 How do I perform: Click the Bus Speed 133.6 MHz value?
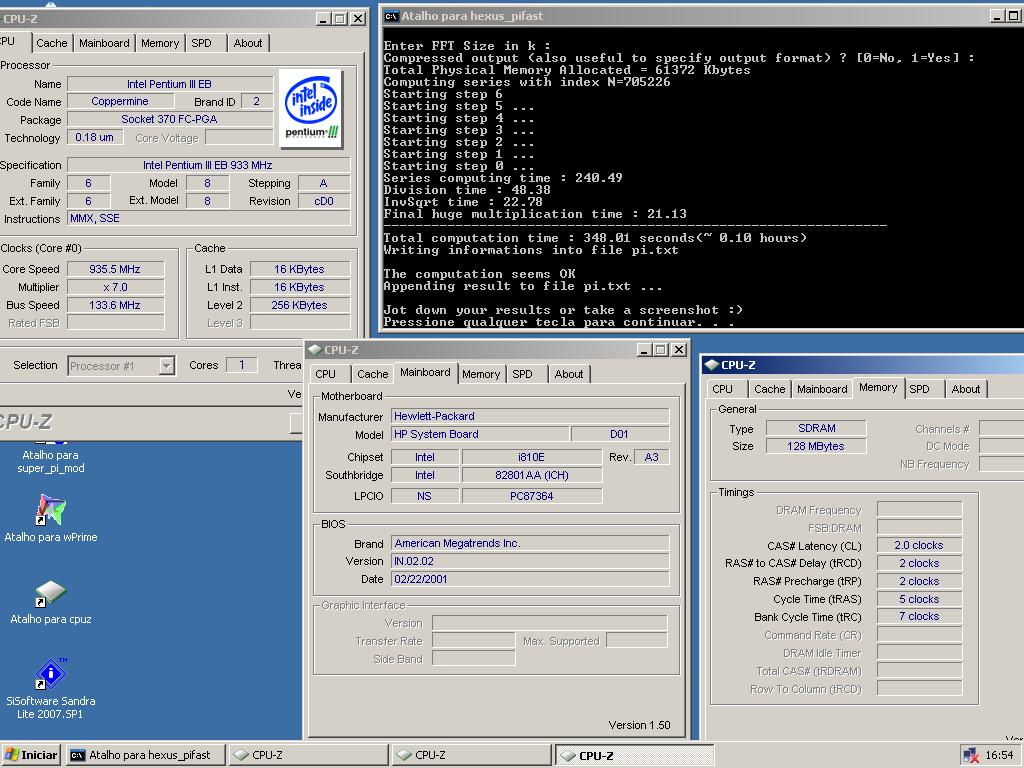(116, 305)
